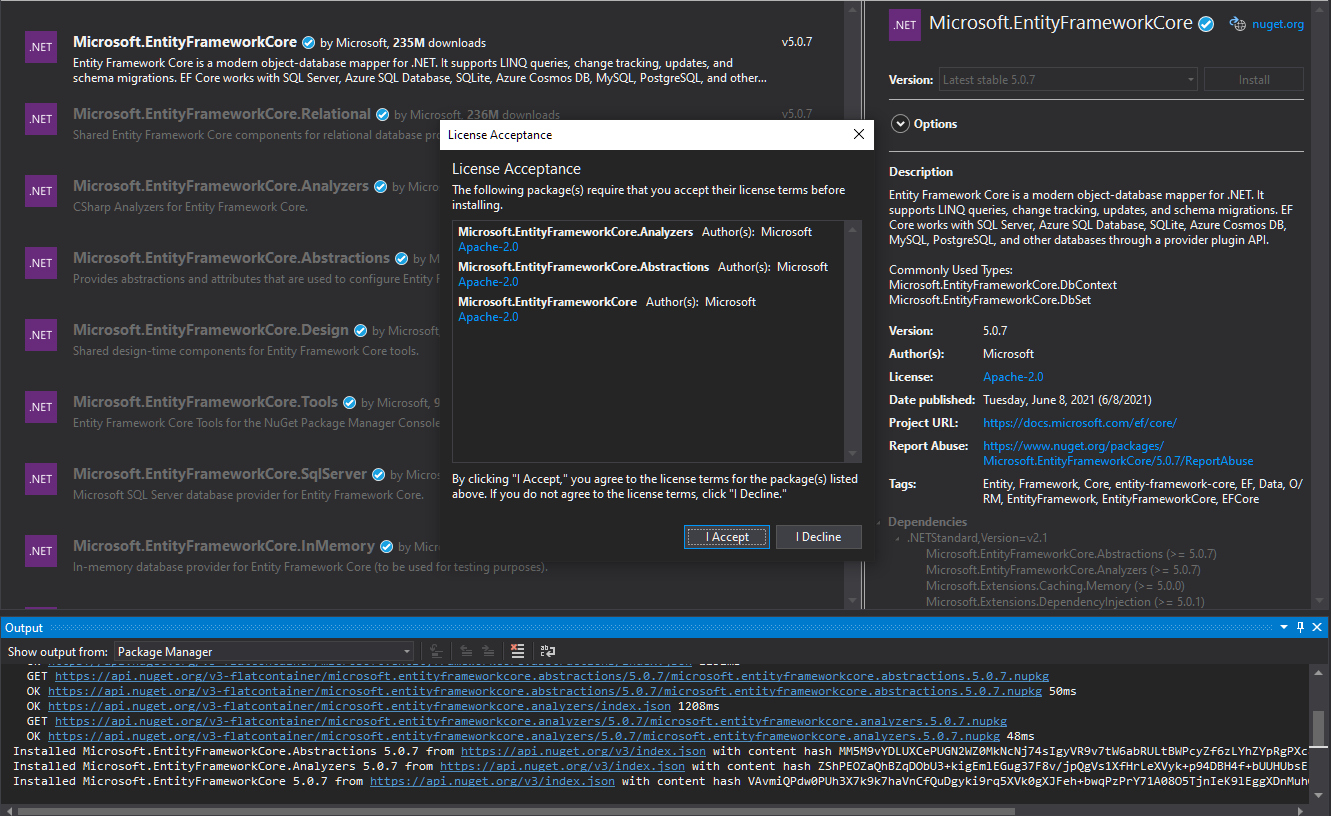Click .NET logo in package details header
Image resolution: width=1331 pixels, height=816 pixels.
click(905, 25)
